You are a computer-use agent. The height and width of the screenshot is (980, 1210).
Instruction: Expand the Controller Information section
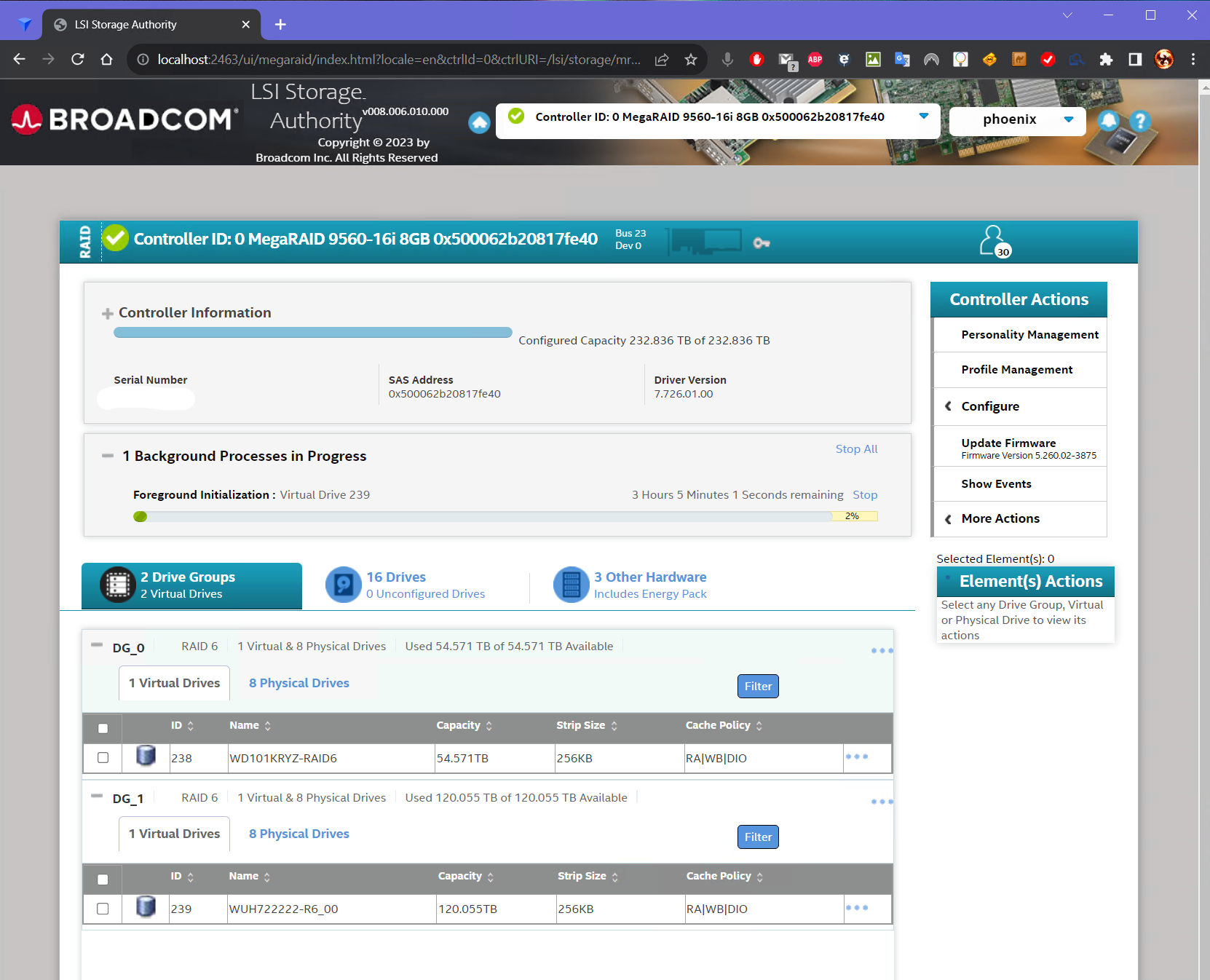click(108, 314)
